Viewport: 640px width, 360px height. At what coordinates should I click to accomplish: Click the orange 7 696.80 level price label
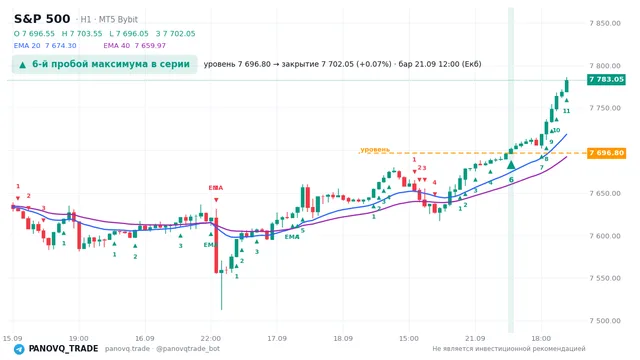pyautogui.click(x=607, y=153)
